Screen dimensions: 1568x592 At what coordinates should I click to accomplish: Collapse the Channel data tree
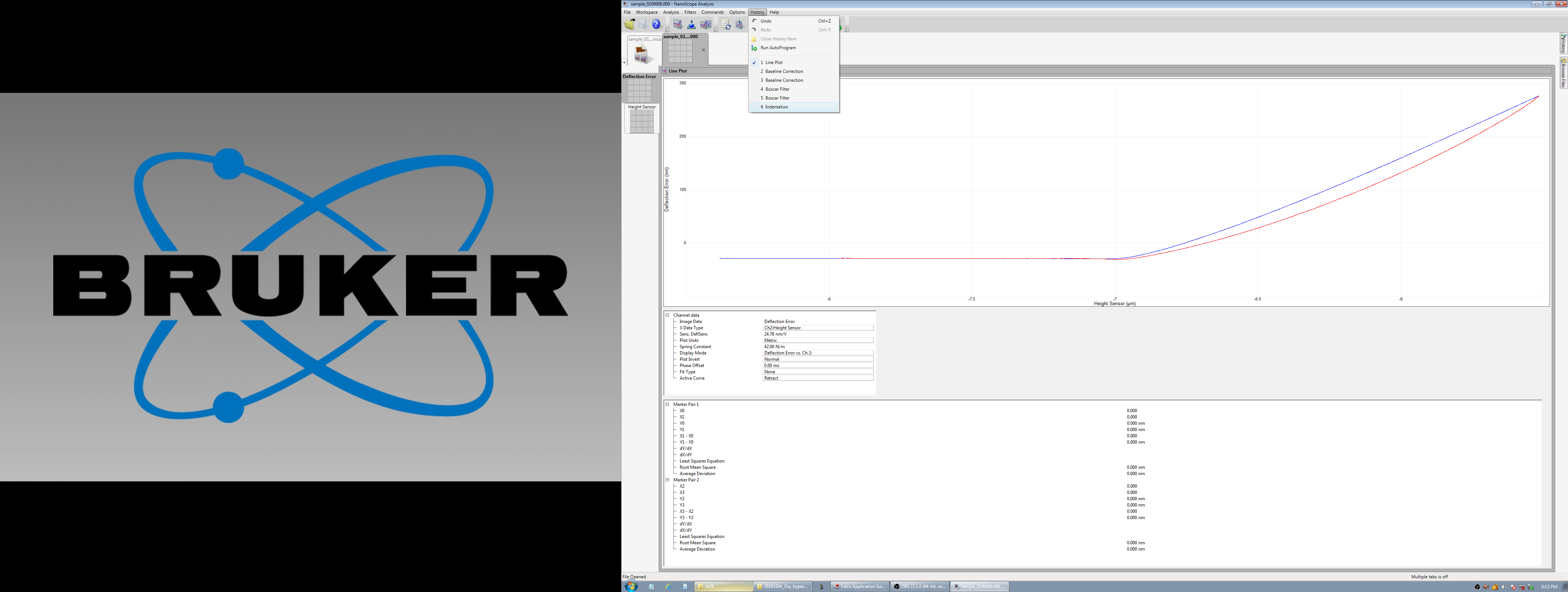coord(667,315)
